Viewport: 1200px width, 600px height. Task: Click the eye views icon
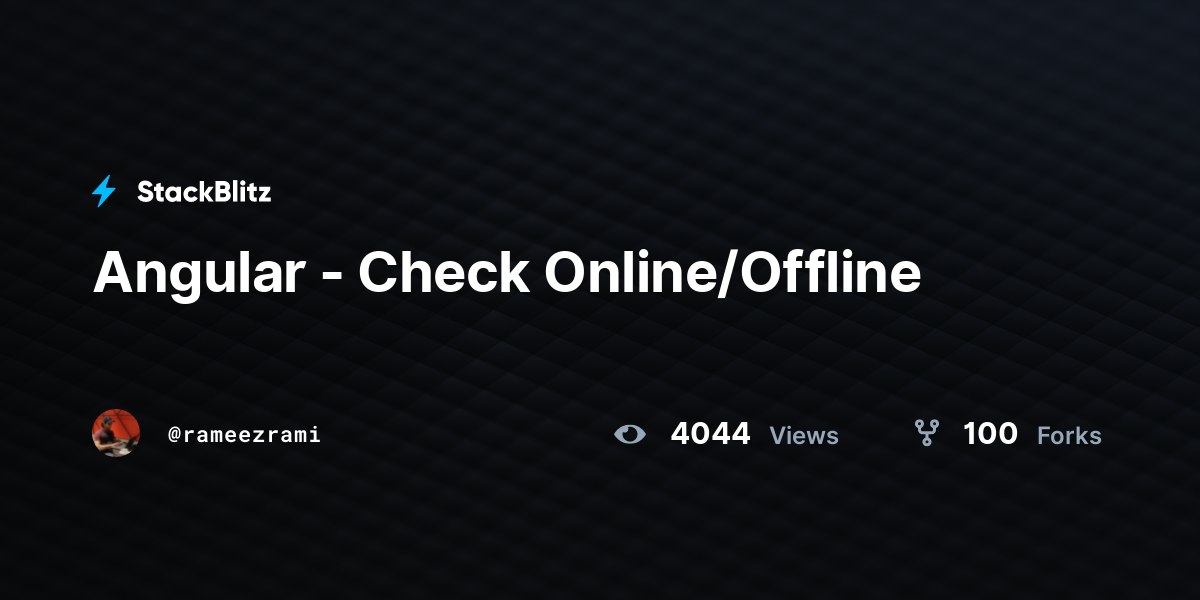point(630,434)
